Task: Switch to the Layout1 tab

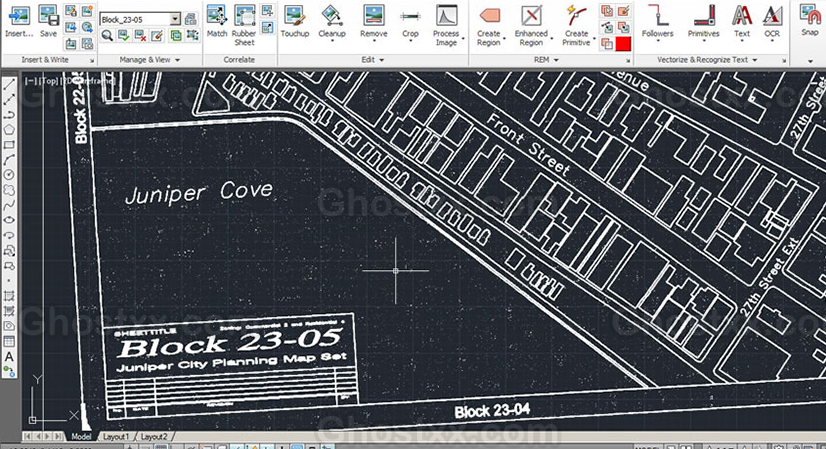Action: click(x=115, y=436)
